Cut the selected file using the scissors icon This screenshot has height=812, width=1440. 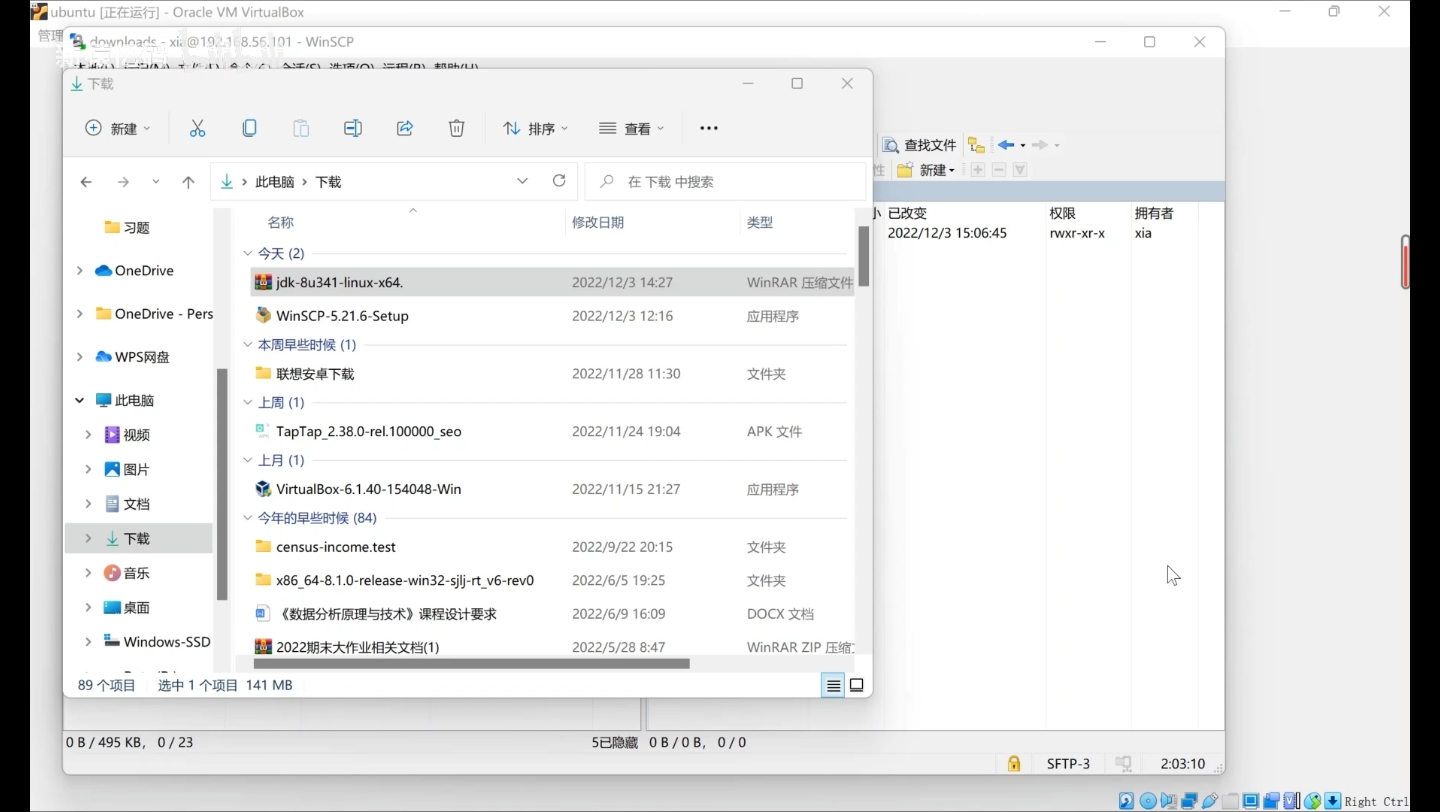pyautogui.click(x=197, y=128)
